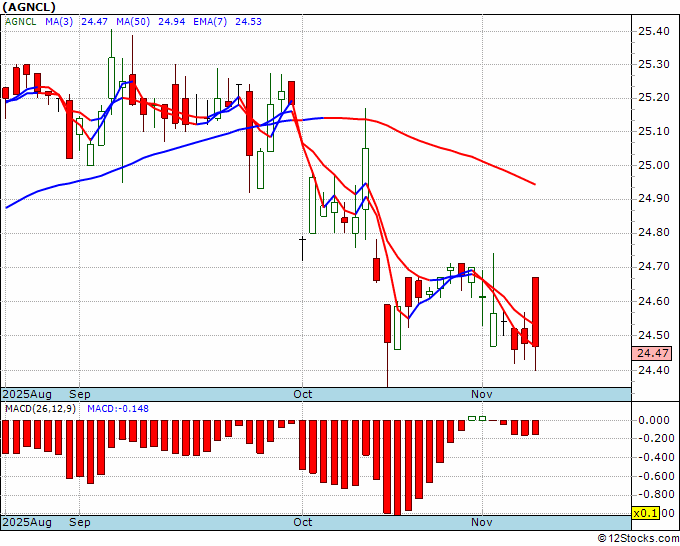Click the Nov label on MACD axis

pos(482,522)
